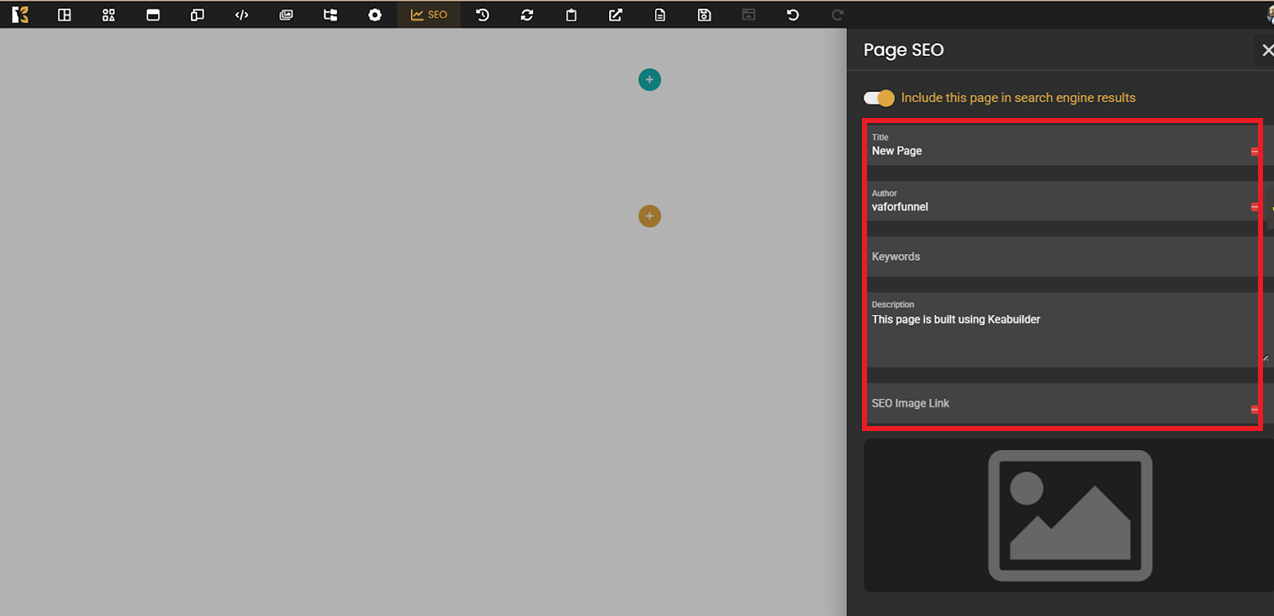Toggle include page in search results
1274x616 pixels.
(879, 98)
